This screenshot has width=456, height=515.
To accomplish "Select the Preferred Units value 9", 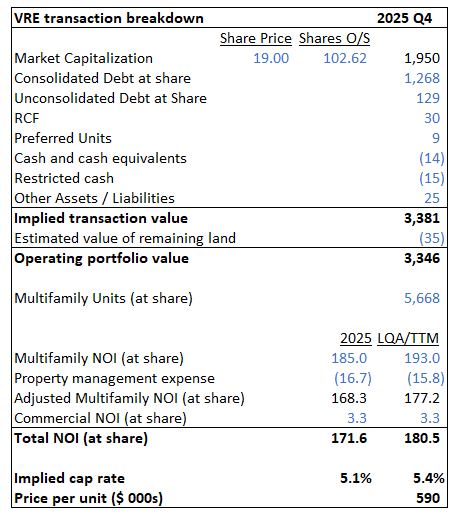I will [x=436, y=138].
